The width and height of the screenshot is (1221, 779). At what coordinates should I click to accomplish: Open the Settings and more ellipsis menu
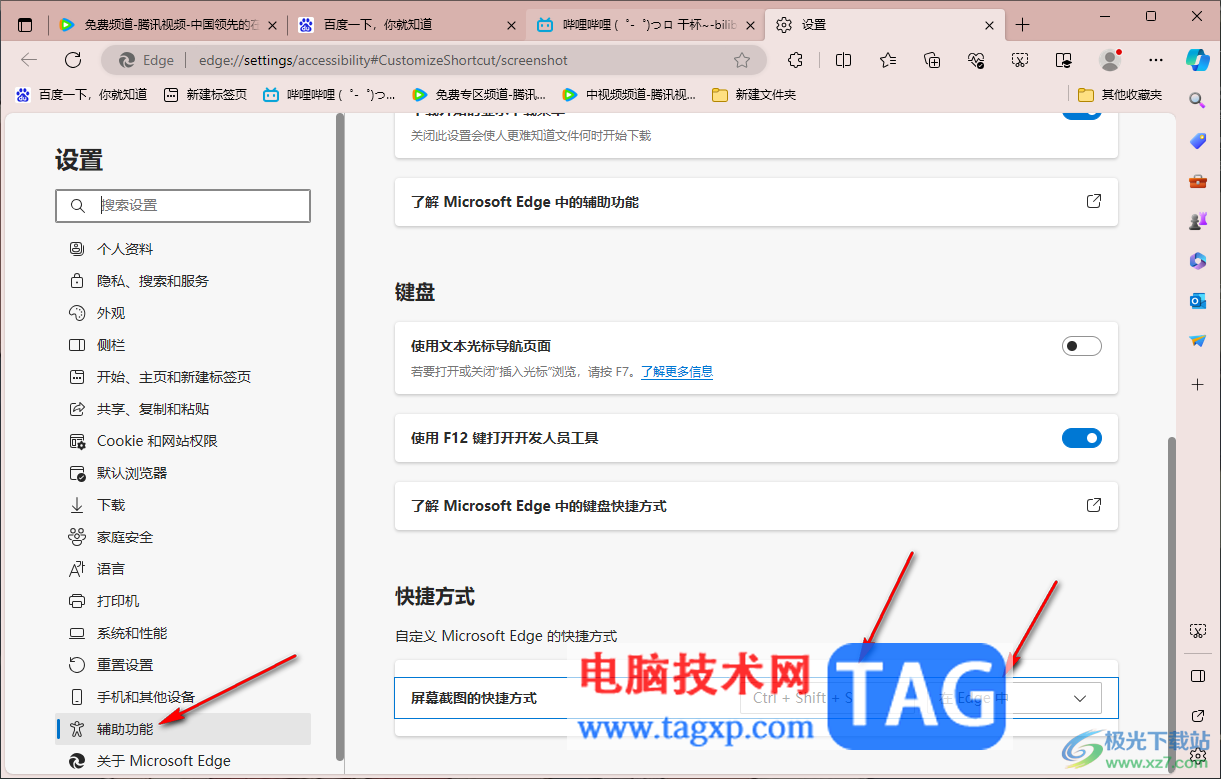1156,60
